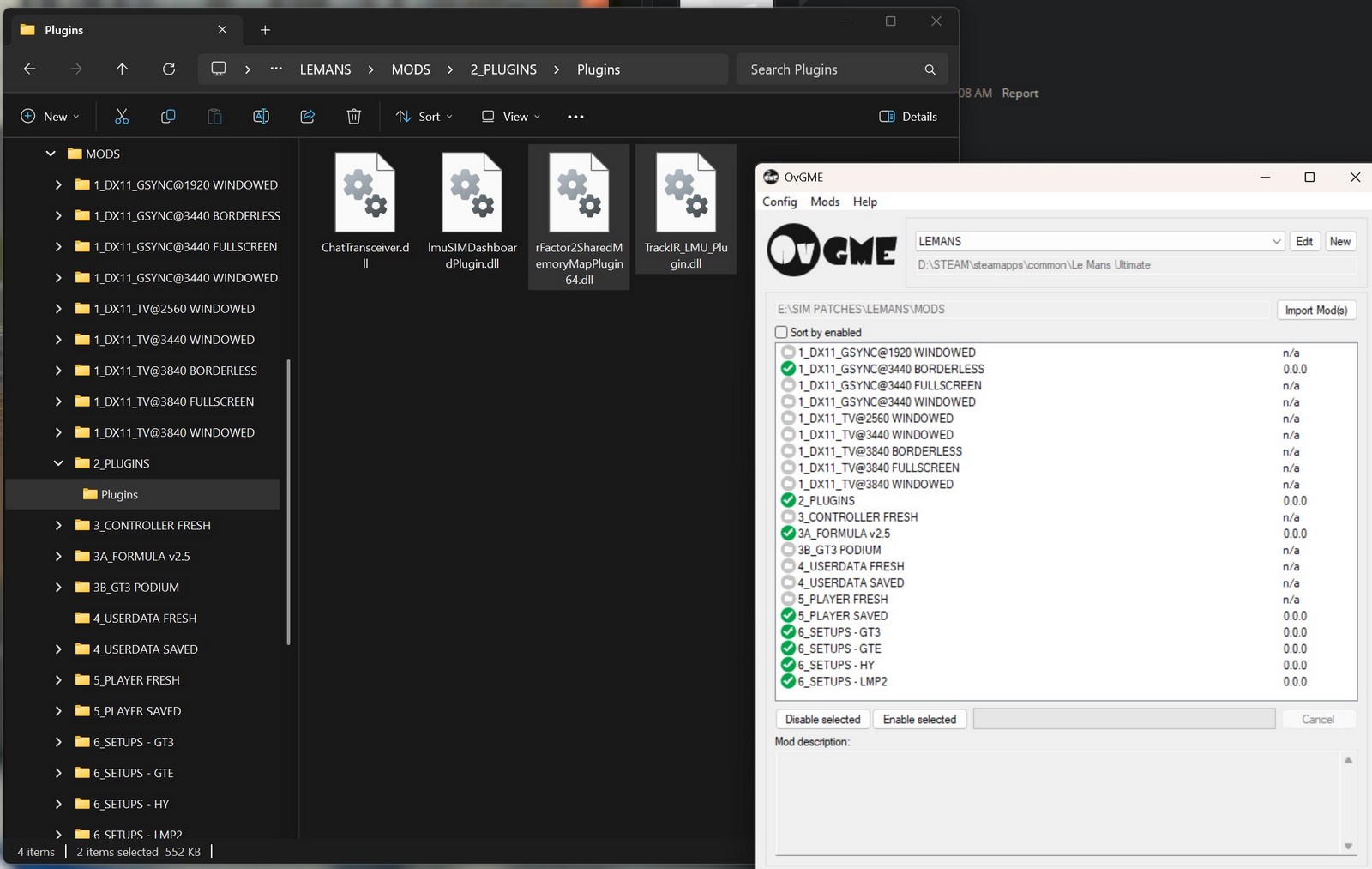1372x869 pixels.
Task: Open the See more ellipsis menu
Action: point(575,117)
